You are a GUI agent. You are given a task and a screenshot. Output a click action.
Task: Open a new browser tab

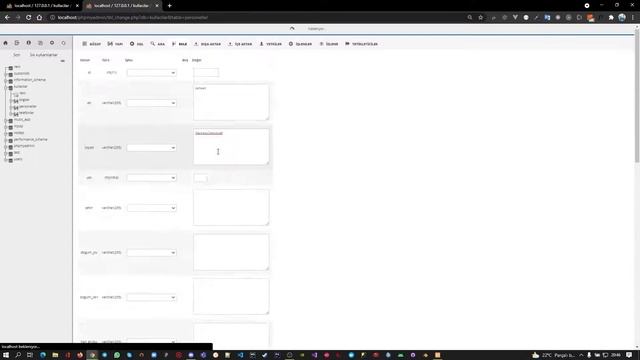click(x=169, y=6)
